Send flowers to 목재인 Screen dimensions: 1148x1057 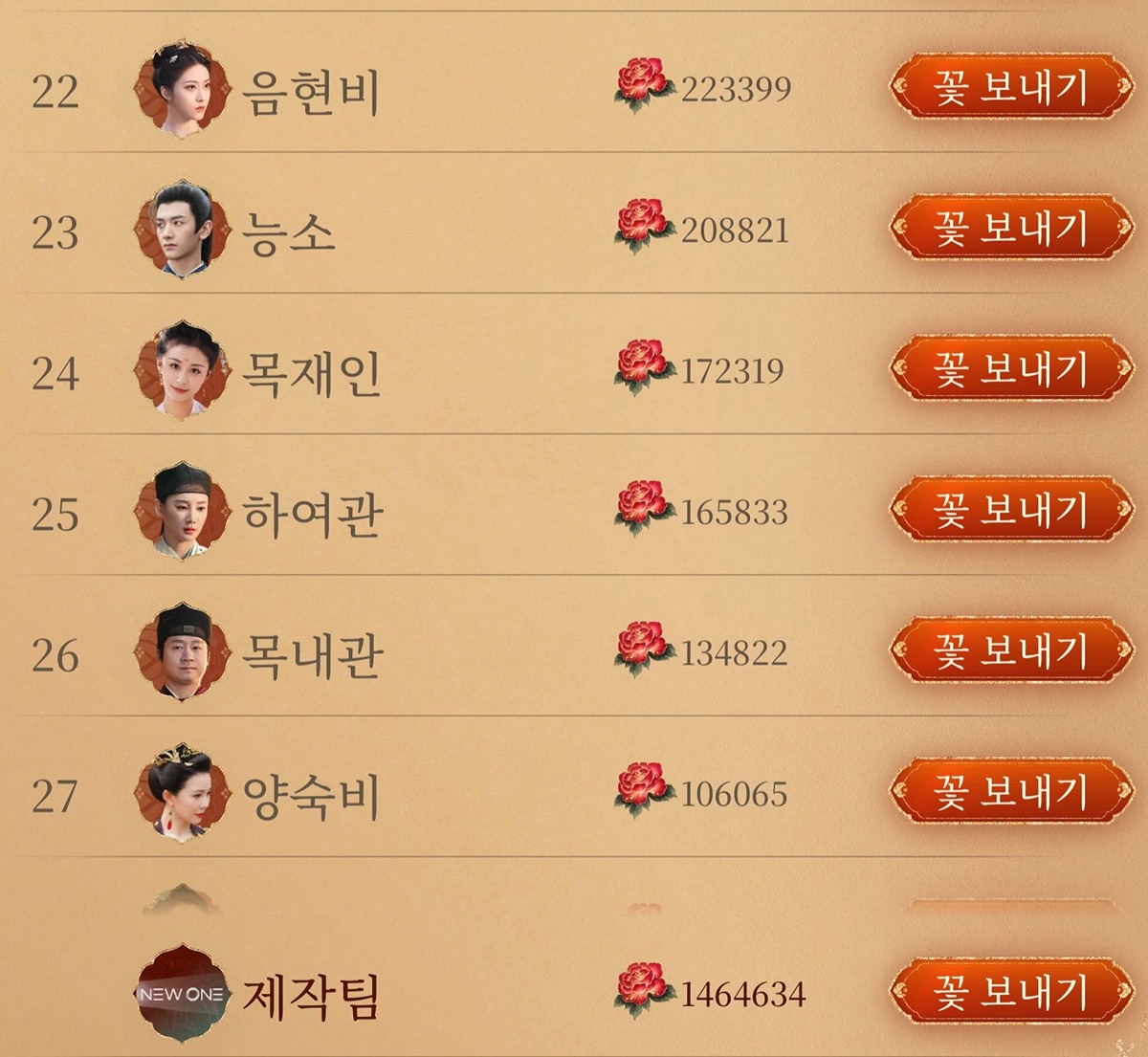tap(1012, 368)
